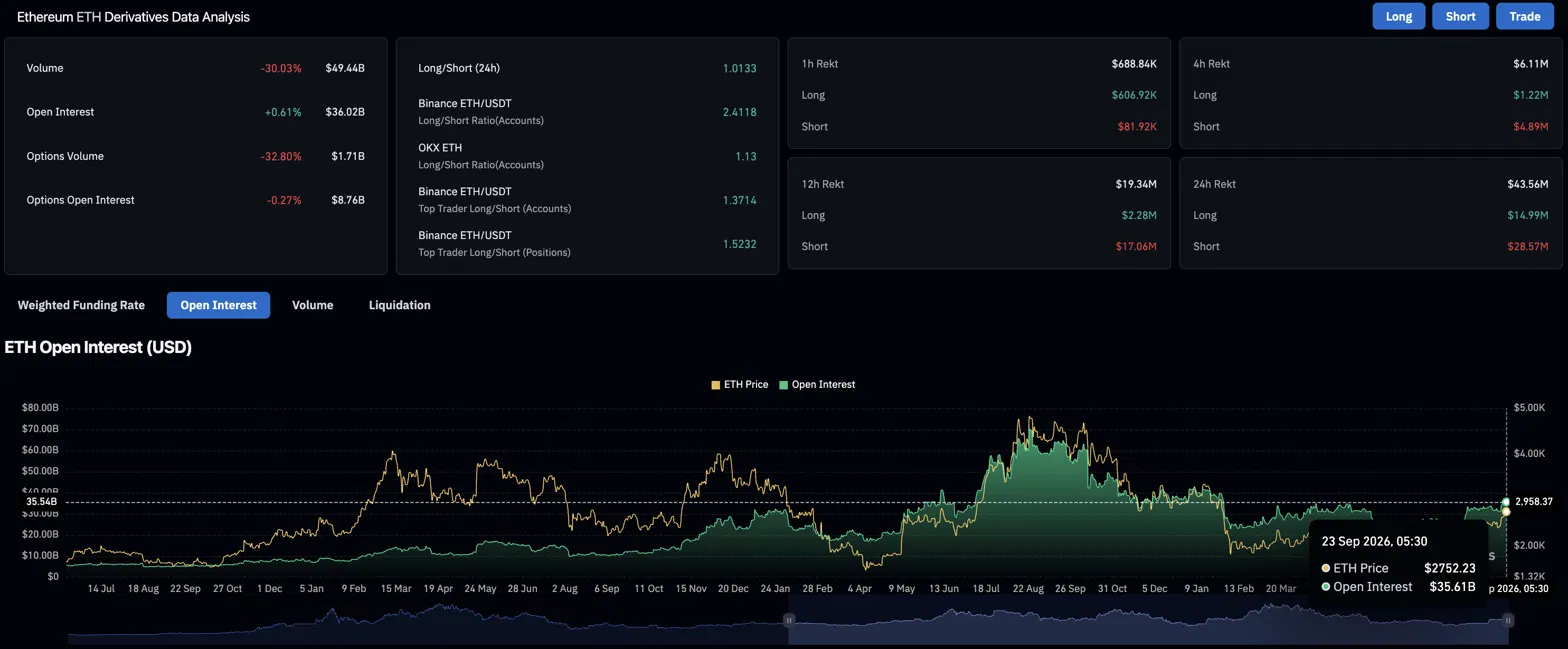Click the 35.54B axis crosshair label
1568x649 pixels.
pyautogui.click(x=42, y=501)
